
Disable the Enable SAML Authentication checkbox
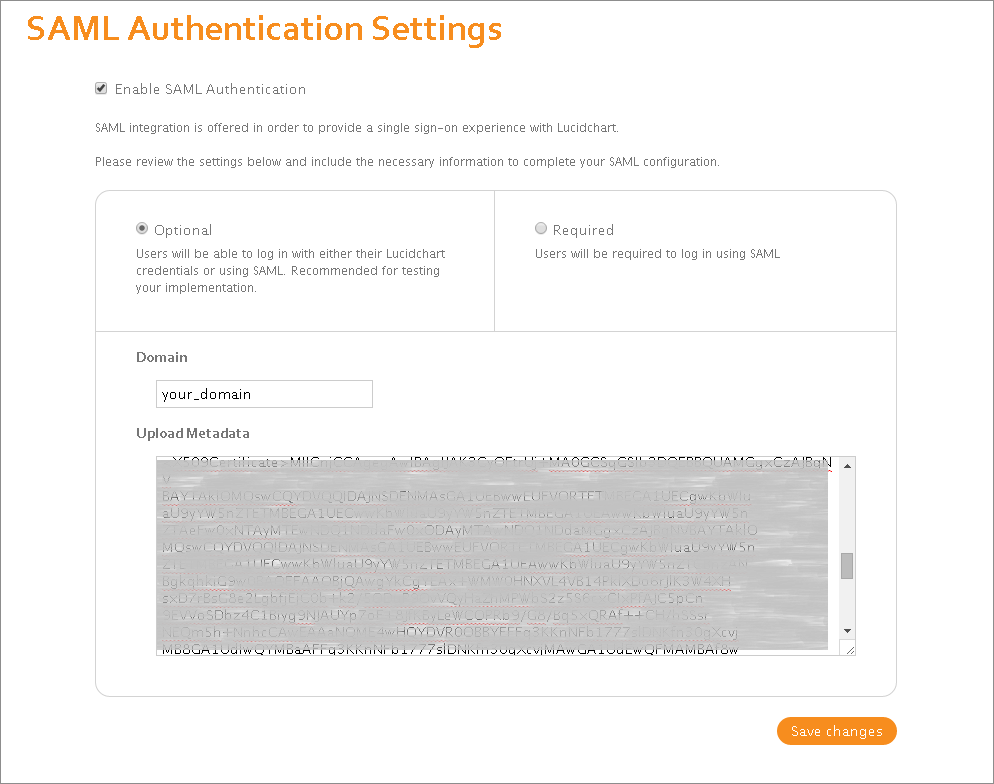pyautogui.click(x=101, y=88)
